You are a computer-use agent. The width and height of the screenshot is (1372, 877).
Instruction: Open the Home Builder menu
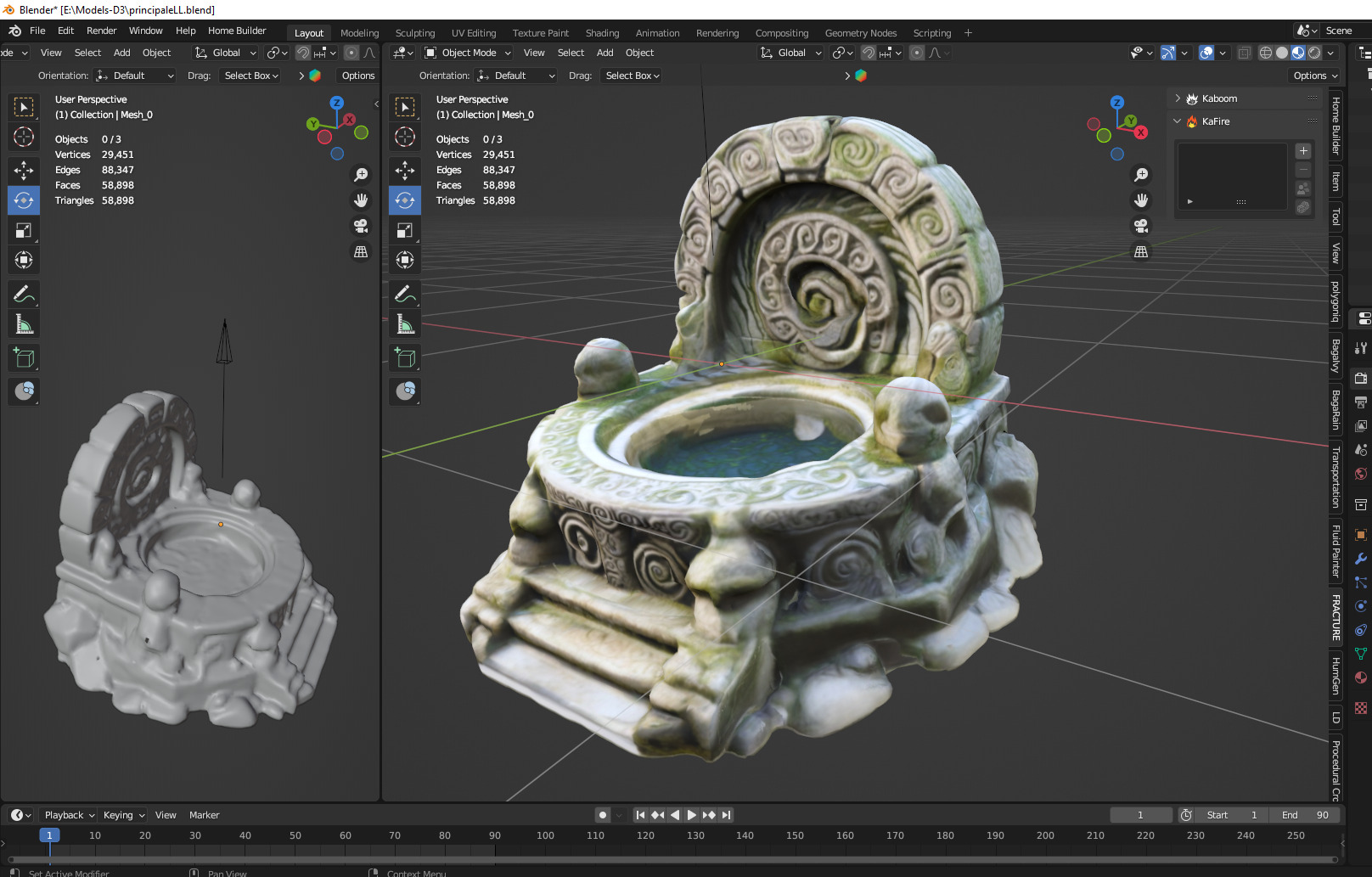[237, 31]
